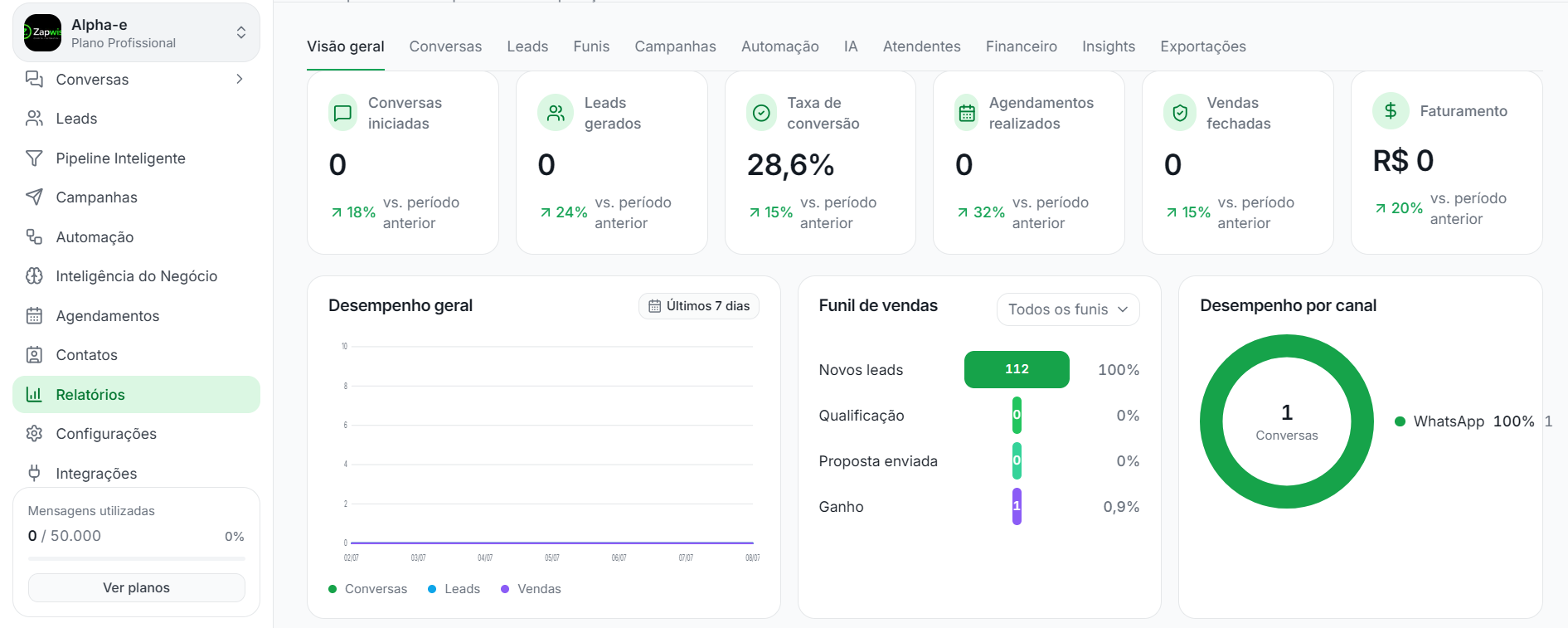This screenshot has height=628, width=1568.
Task: Select the Campanhas report tab
Action: (x=675, y=46)
